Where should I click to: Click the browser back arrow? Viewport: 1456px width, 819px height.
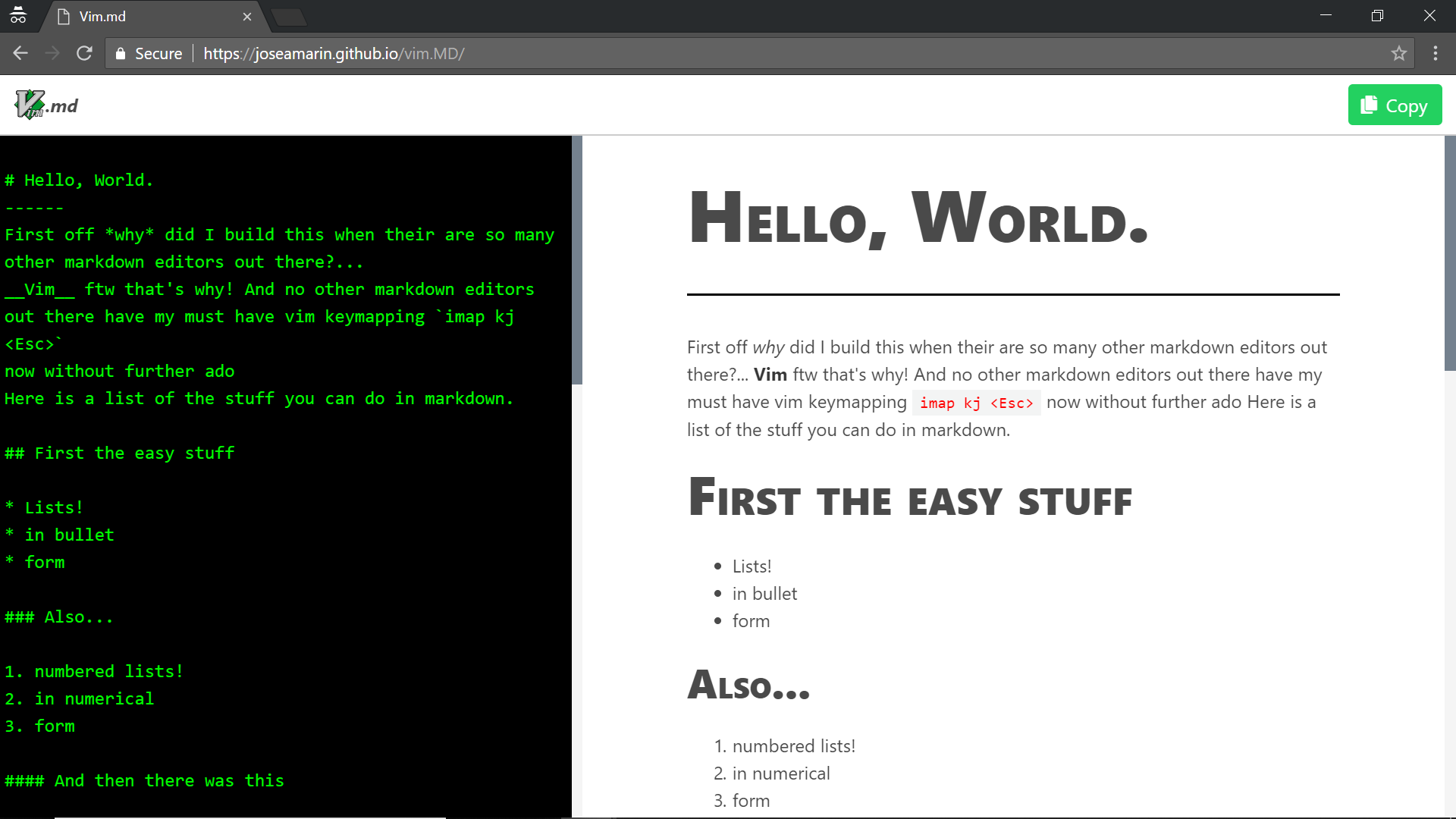20,53
